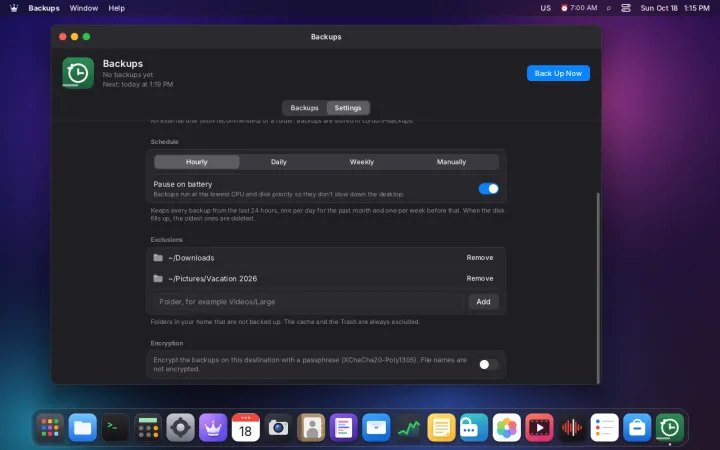Open the blue app store bag icon
Screen dimensions: 720x450
click(637, 428)
